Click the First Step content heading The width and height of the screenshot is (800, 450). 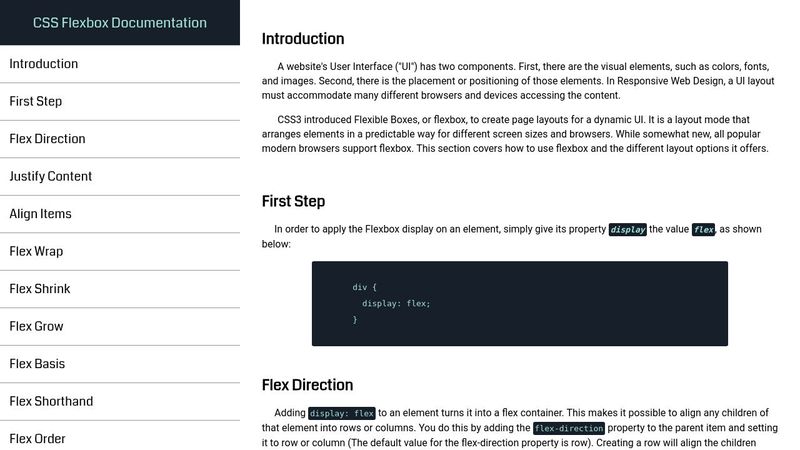(x=293, y=202)
